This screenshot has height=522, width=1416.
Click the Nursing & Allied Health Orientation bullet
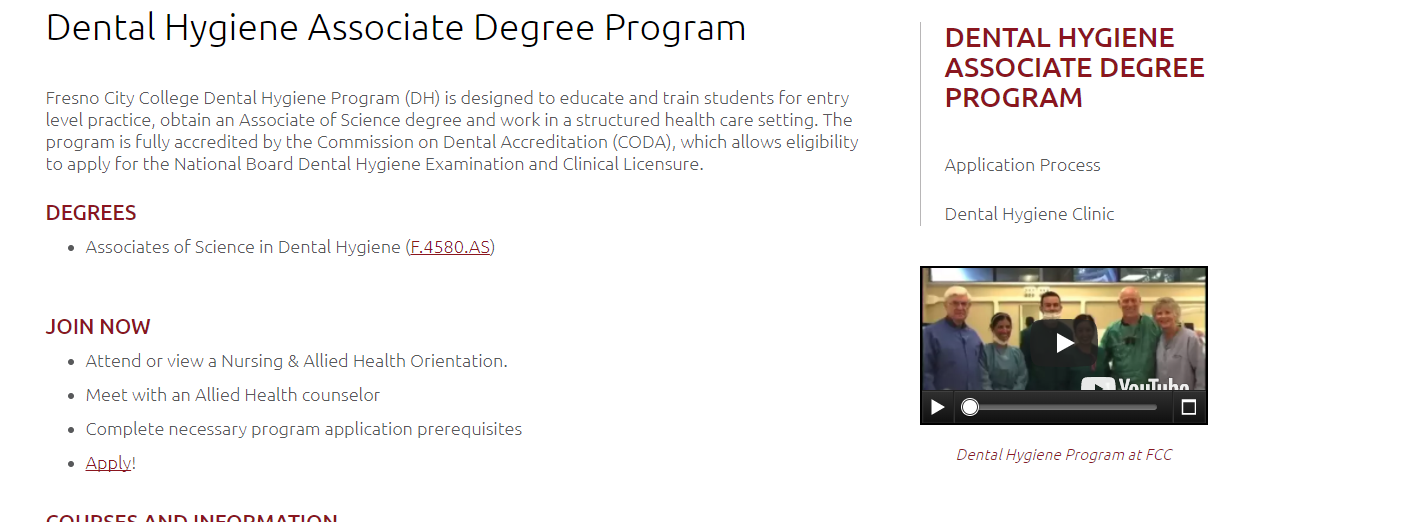[x=297, y=361]
